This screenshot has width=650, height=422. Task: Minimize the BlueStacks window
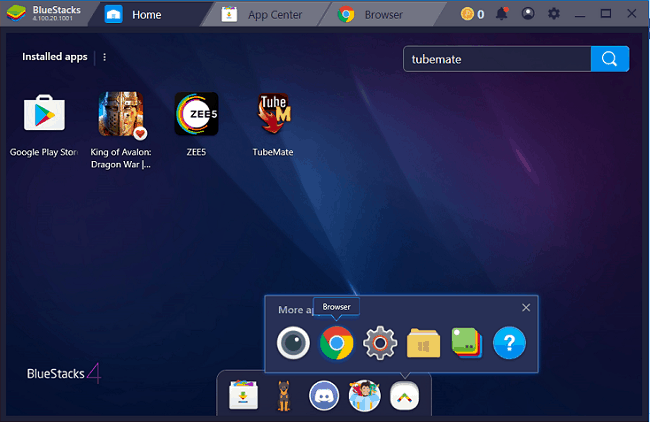click(x=580, y=15)
